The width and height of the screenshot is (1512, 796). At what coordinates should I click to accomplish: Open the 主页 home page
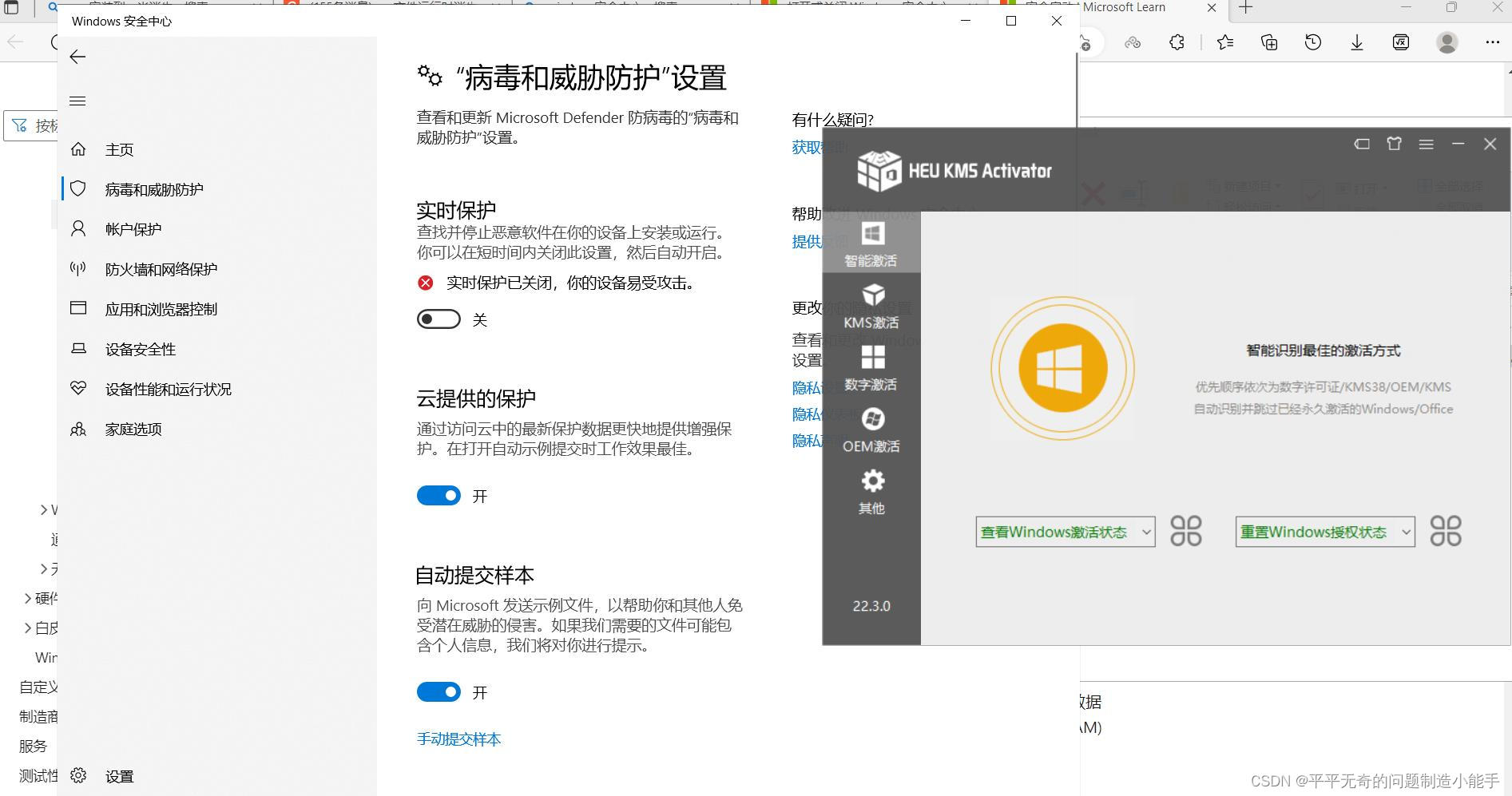point(119,149)
